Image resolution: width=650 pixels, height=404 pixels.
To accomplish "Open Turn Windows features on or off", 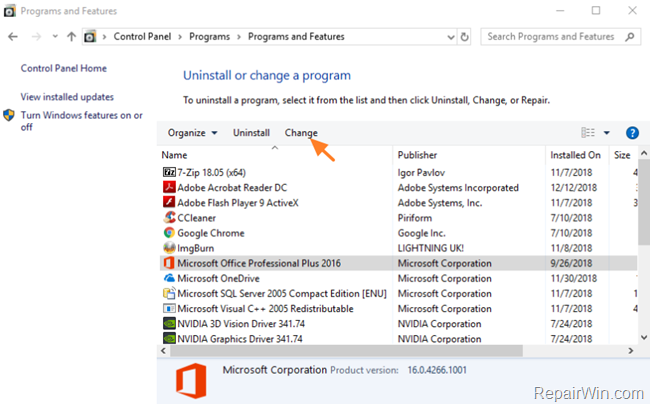I will 81,121.
